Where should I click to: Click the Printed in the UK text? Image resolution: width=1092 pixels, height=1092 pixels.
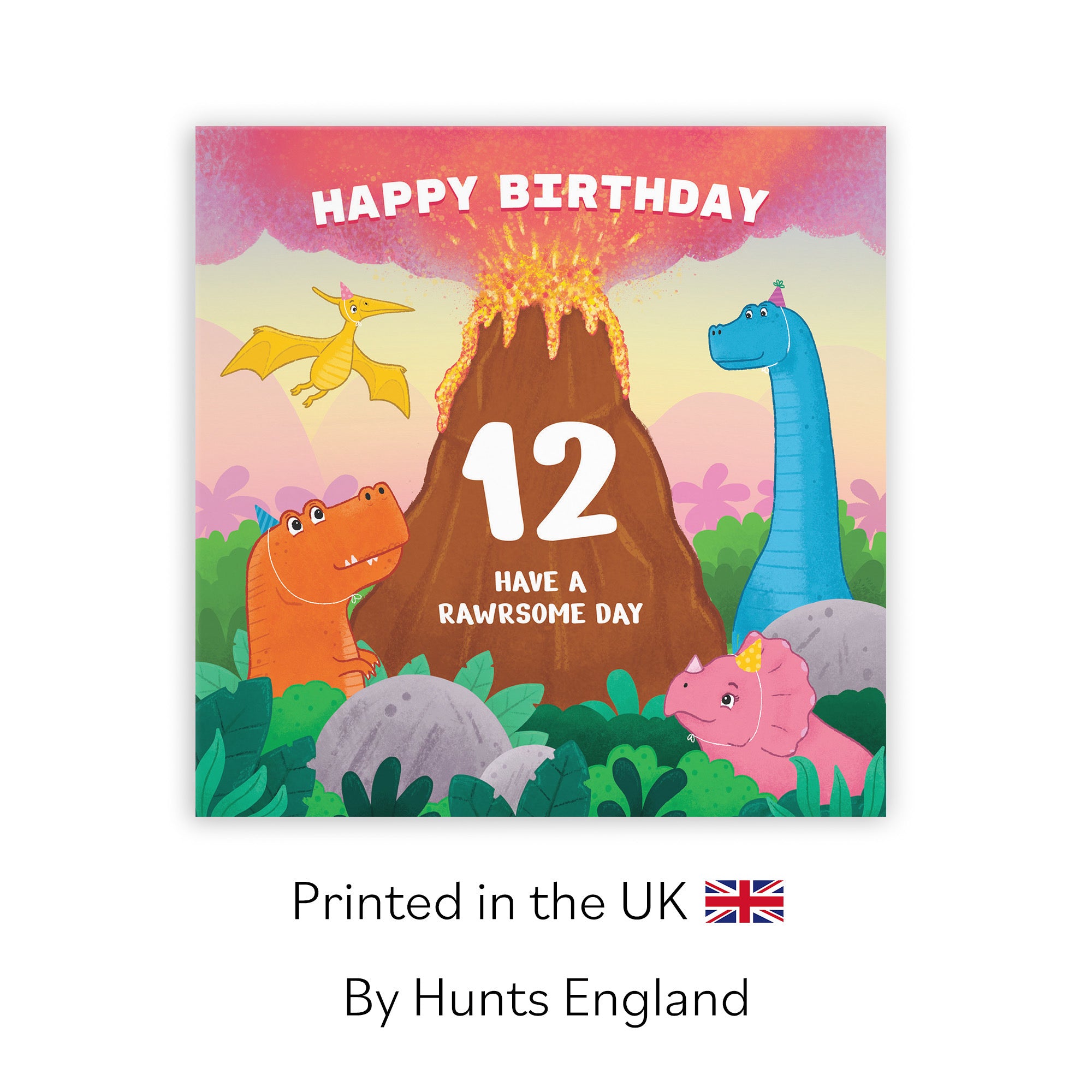(x=489, y=902)
